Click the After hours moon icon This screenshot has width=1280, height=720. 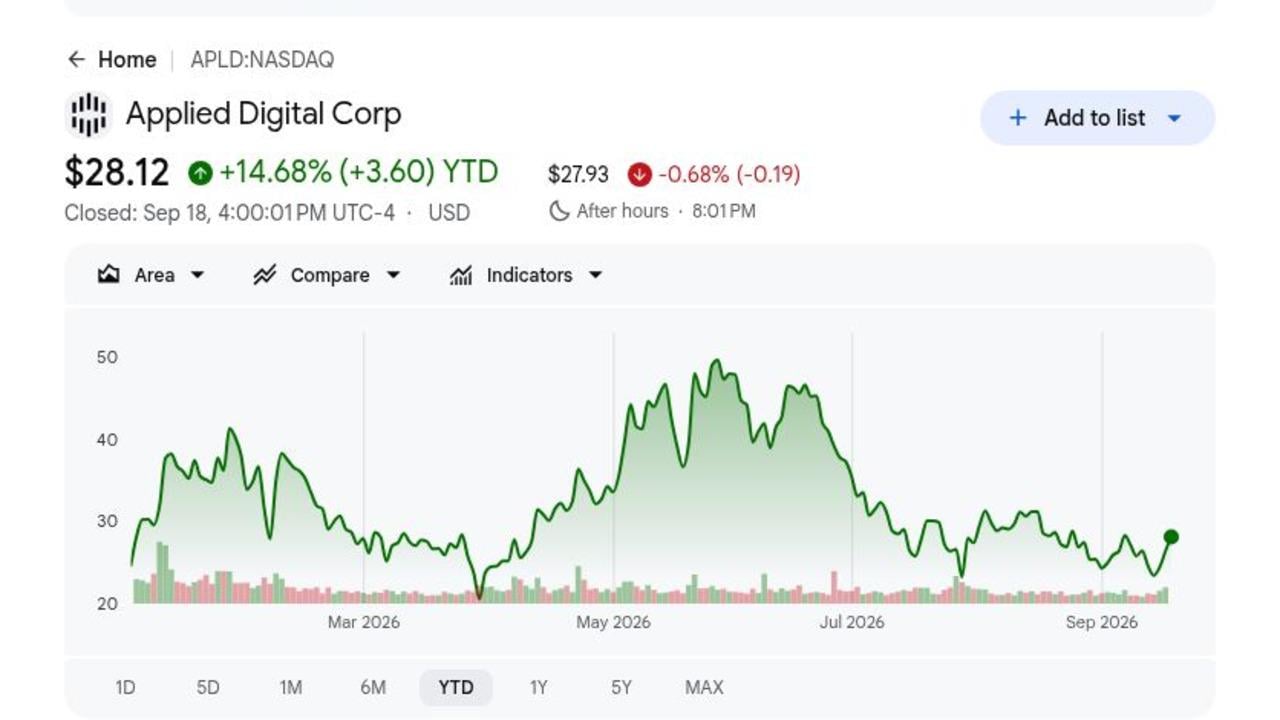(x=559, y=211)
